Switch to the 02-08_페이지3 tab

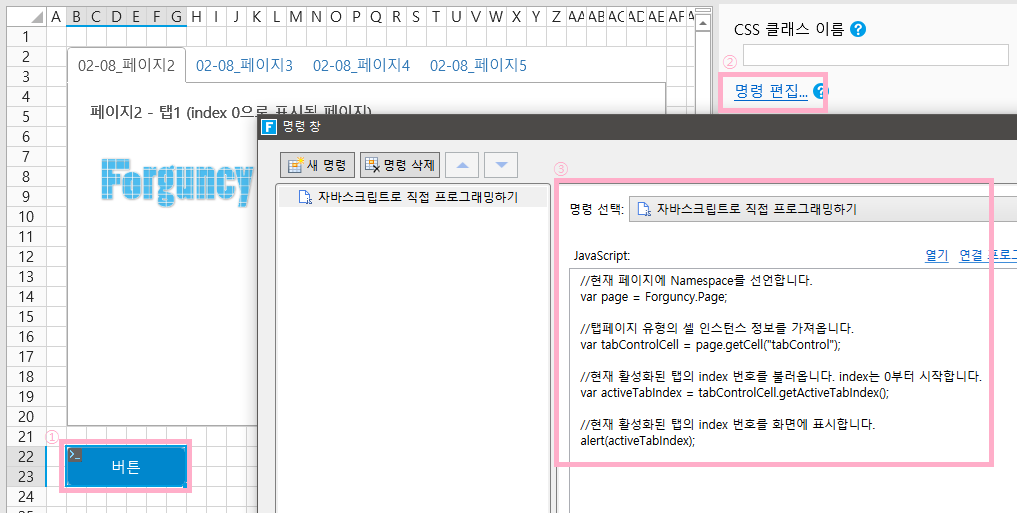(244, 65)
